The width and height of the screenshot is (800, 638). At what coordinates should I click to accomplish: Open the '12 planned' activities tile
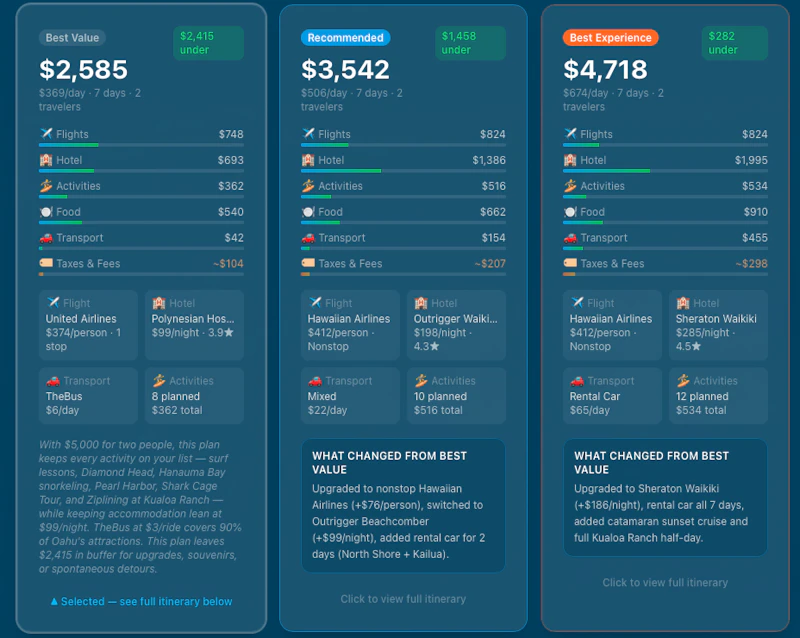[718, 396]
